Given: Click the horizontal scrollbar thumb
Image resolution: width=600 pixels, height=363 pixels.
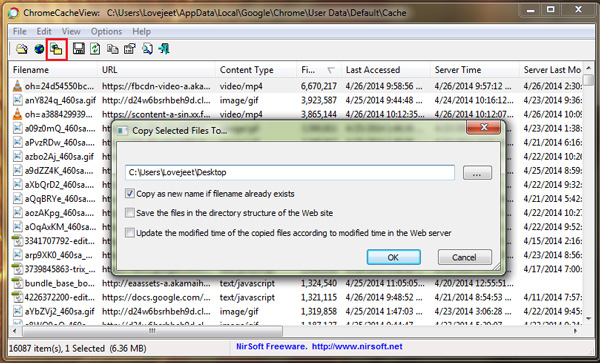Looking at the screenshot, I should click(x=152, y=330).
